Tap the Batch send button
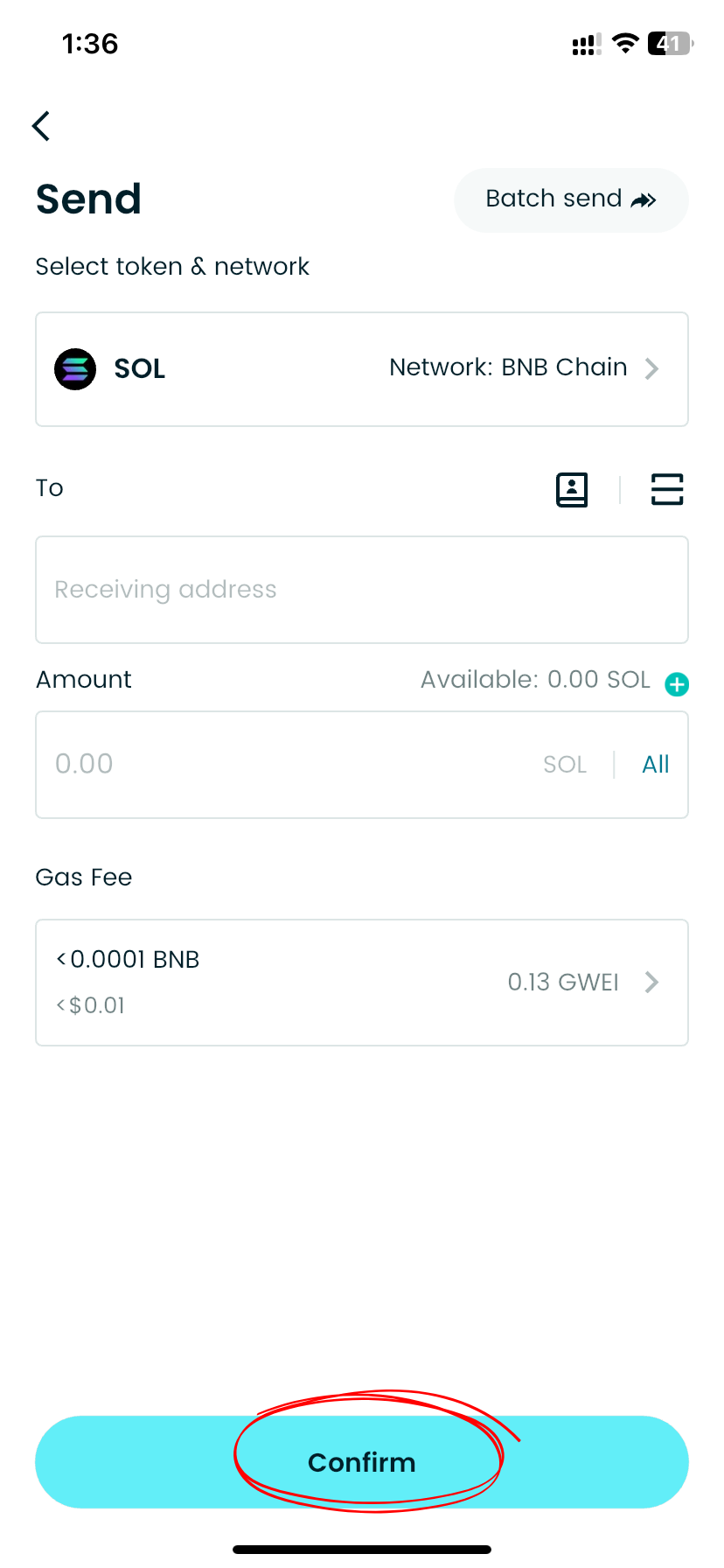 (x=571, y=199)
